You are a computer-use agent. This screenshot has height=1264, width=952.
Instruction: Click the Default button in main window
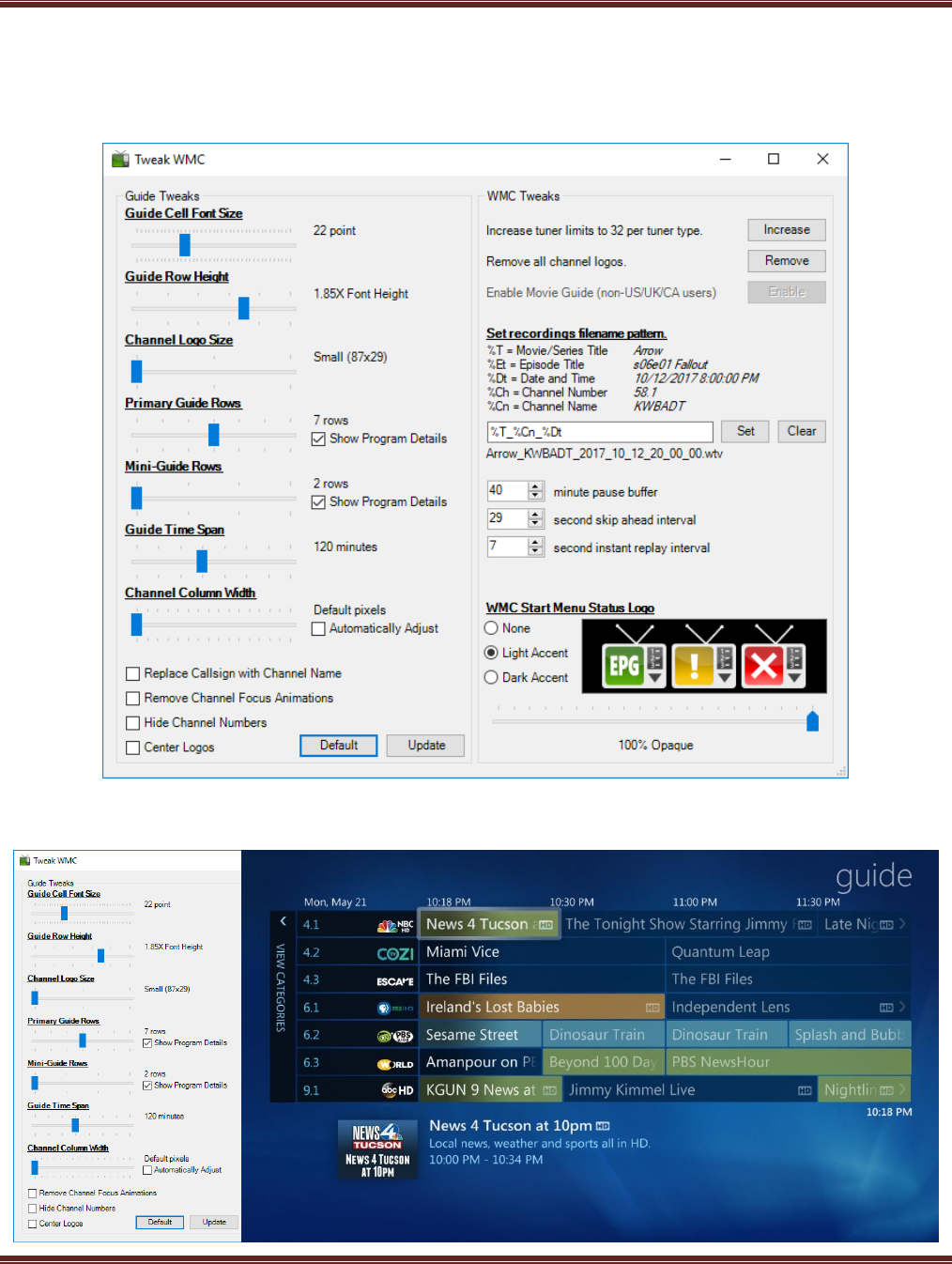(x=339, y=746)
